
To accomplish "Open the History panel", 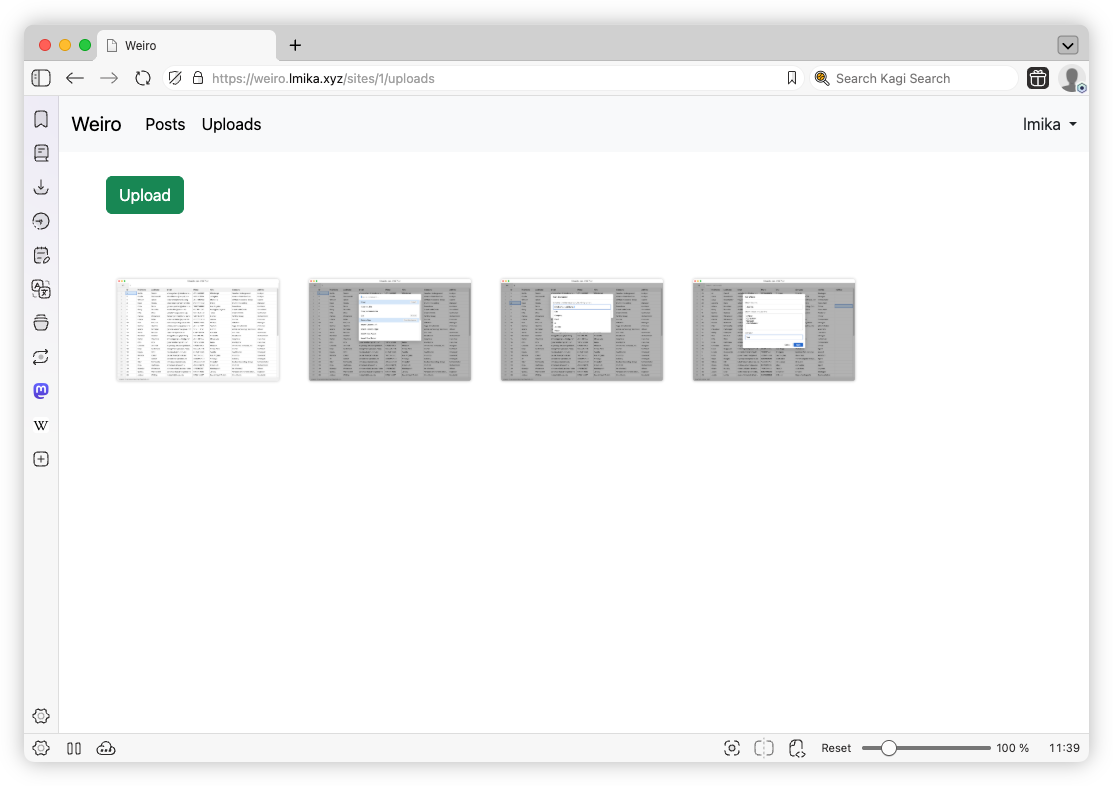I will [41, 221].
